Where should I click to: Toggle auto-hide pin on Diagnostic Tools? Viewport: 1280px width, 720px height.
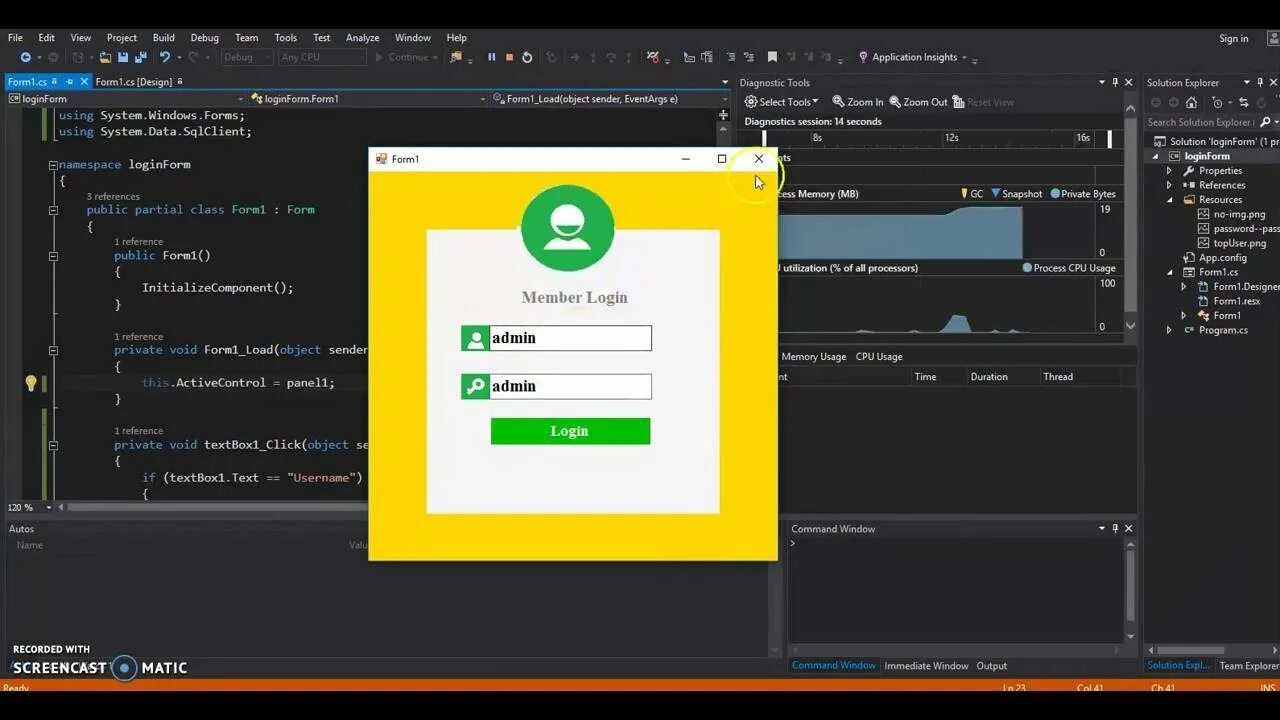click(1115, 82)
